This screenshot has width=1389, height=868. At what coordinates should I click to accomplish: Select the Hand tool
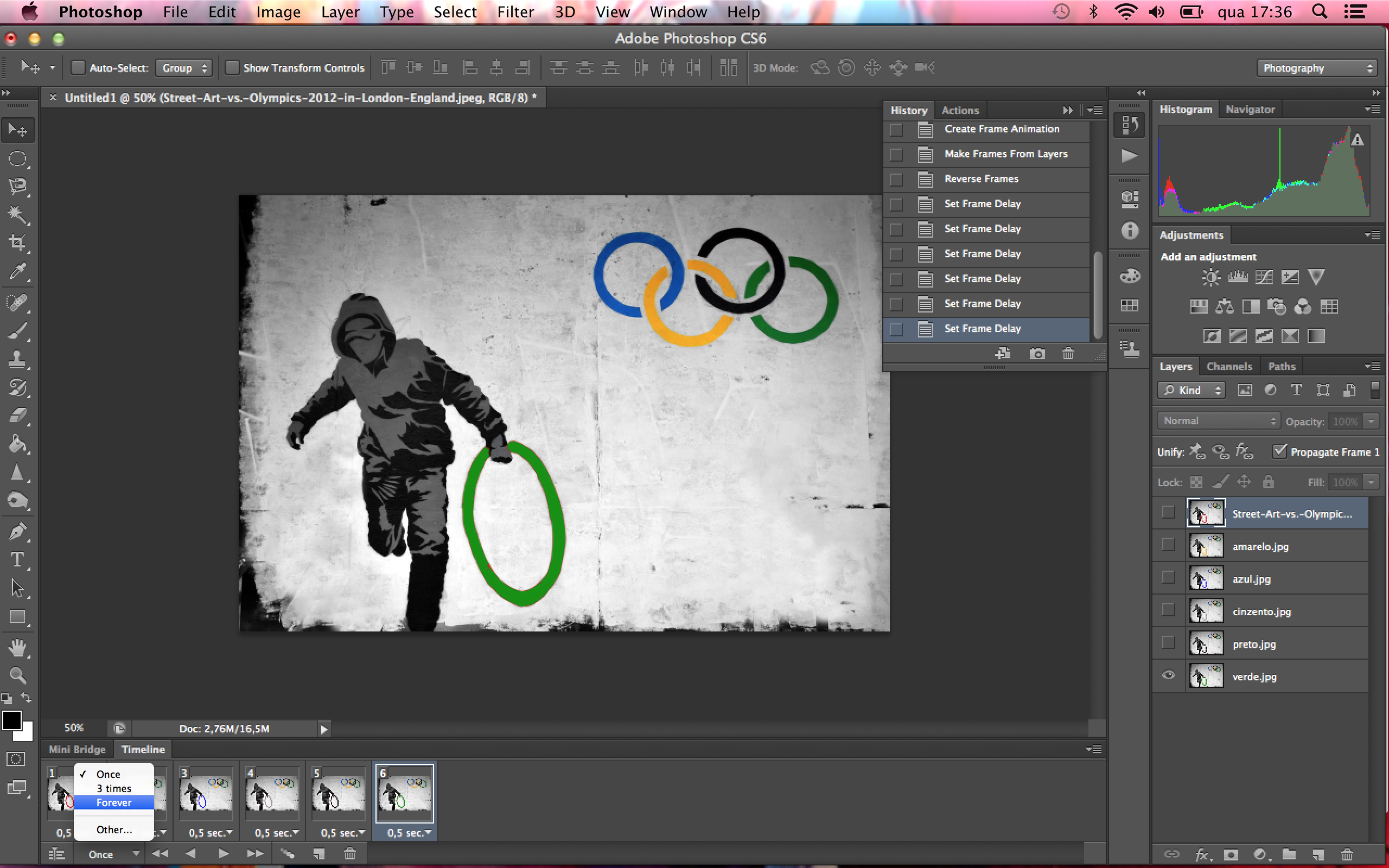click(17, 648)
